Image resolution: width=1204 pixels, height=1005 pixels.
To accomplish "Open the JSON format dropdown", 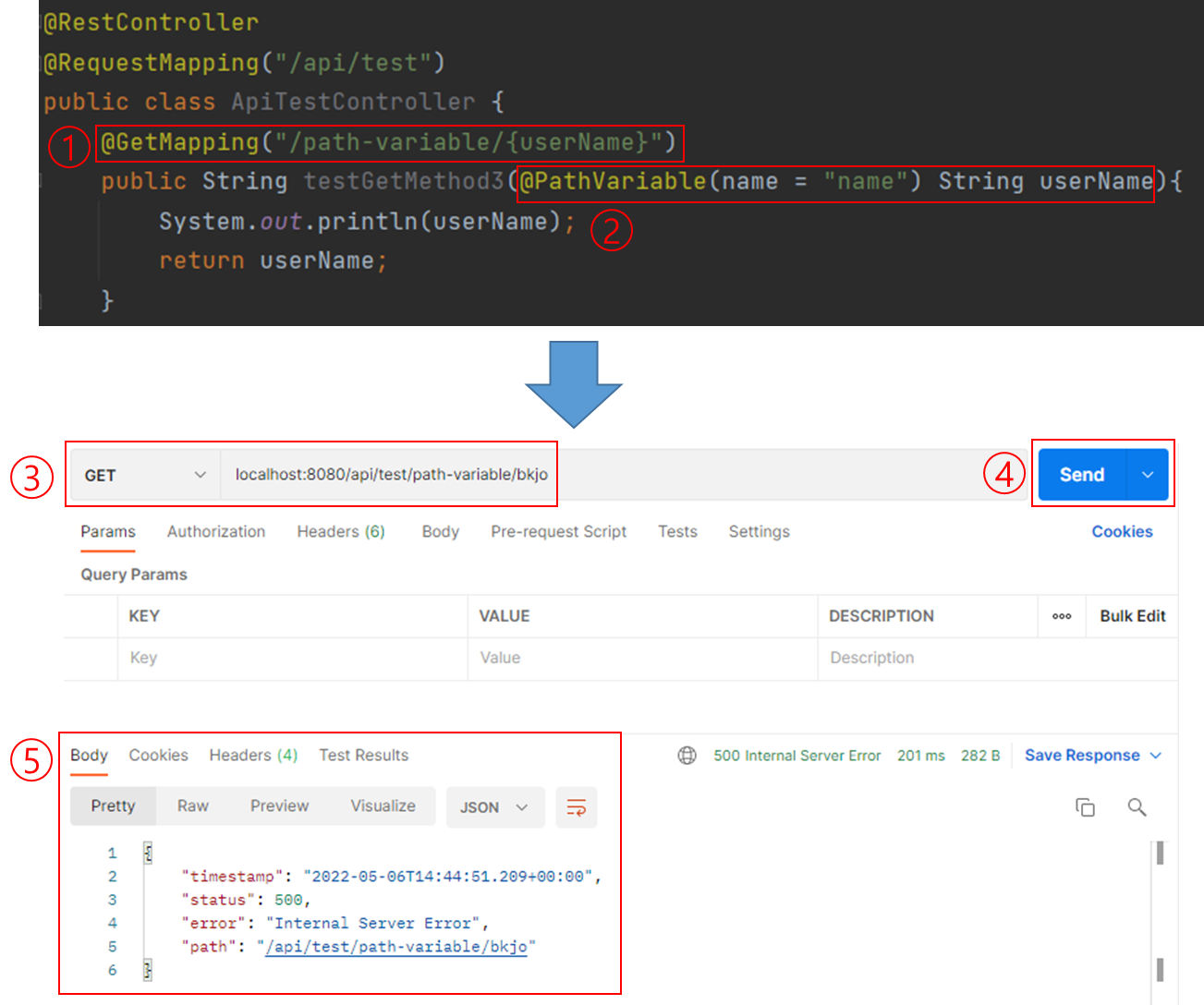I will pos(495,807).
